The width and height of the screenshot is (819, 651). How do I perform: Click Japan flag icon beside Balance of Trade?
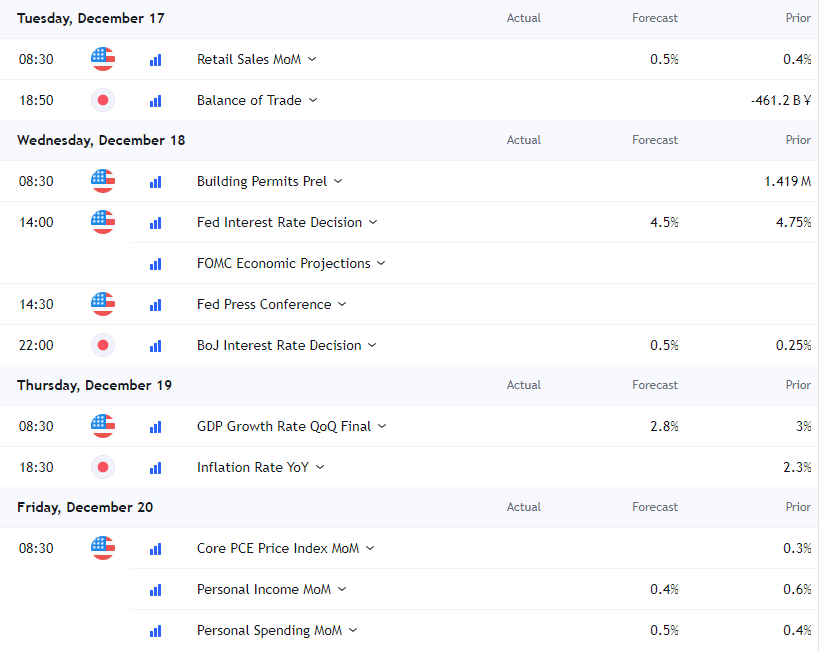click(x=102, y=100)
